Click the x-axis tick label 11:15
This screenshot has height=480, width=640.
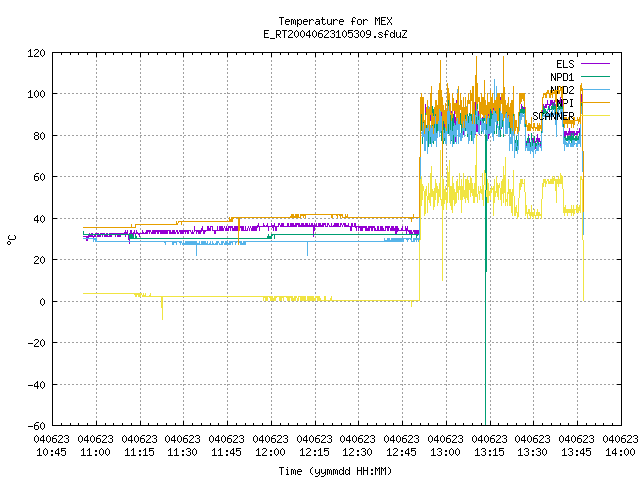pos(139,453)
